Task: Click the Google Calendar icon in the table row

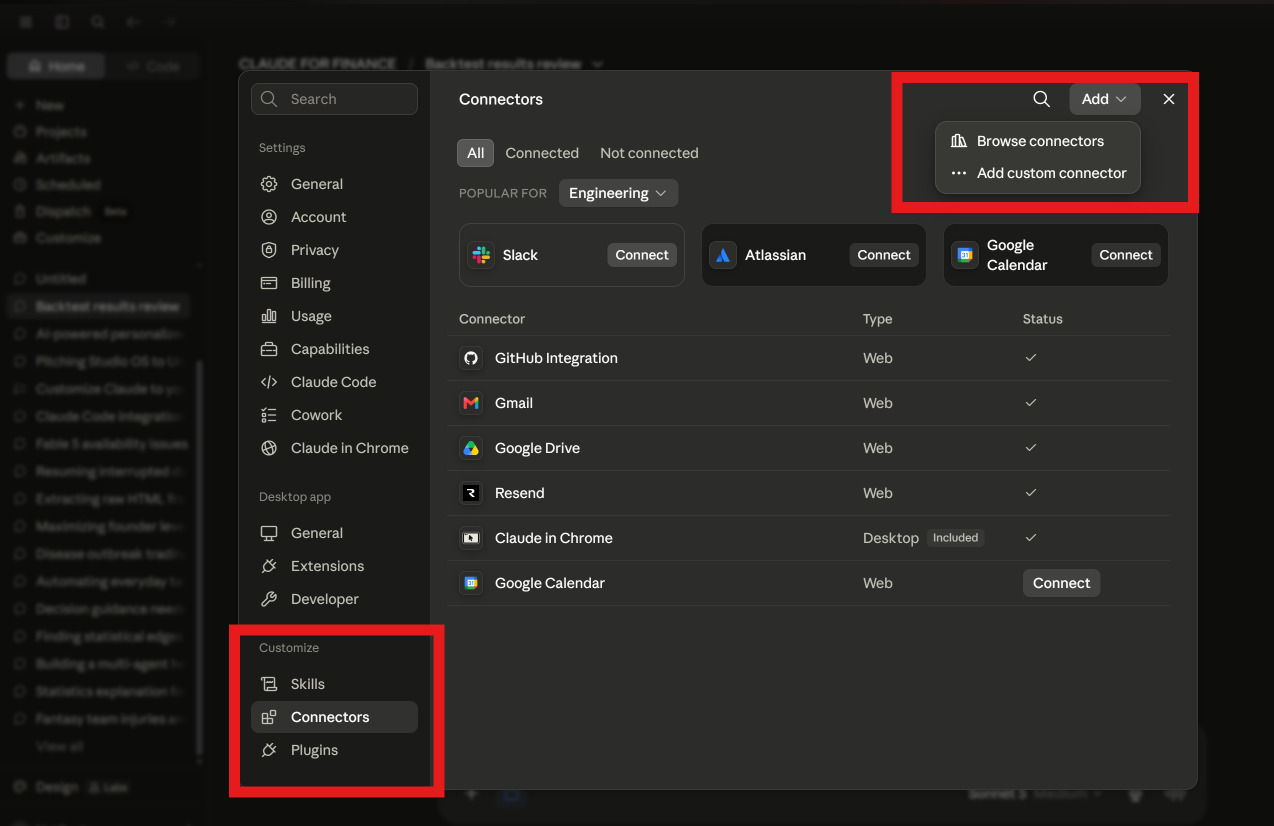Action: (x=471, y=583)
